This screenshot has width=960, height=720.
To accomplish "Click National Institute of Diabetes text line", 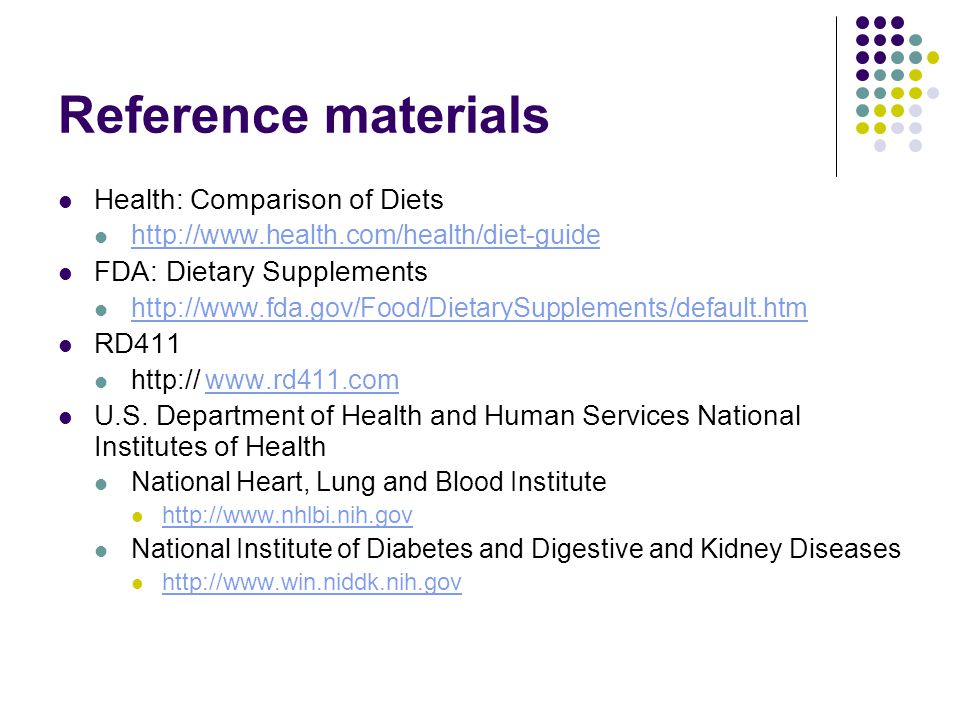I will click(516, 549).
